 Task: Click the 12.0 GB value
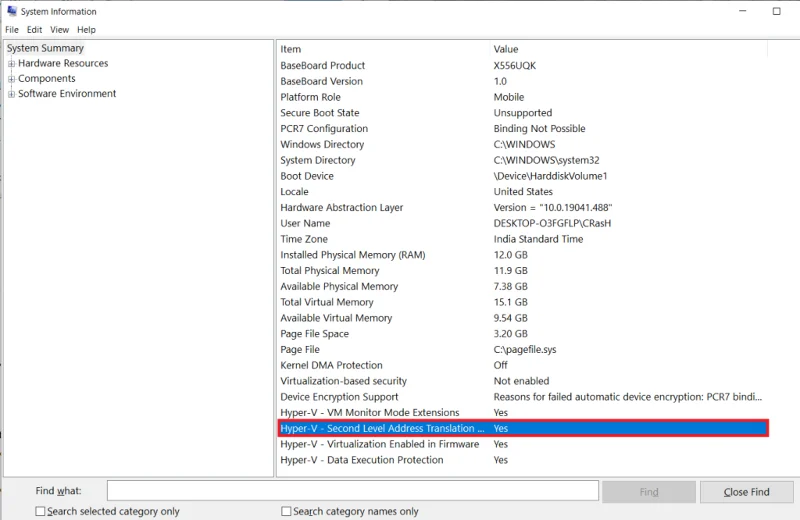tap(511, 255)
